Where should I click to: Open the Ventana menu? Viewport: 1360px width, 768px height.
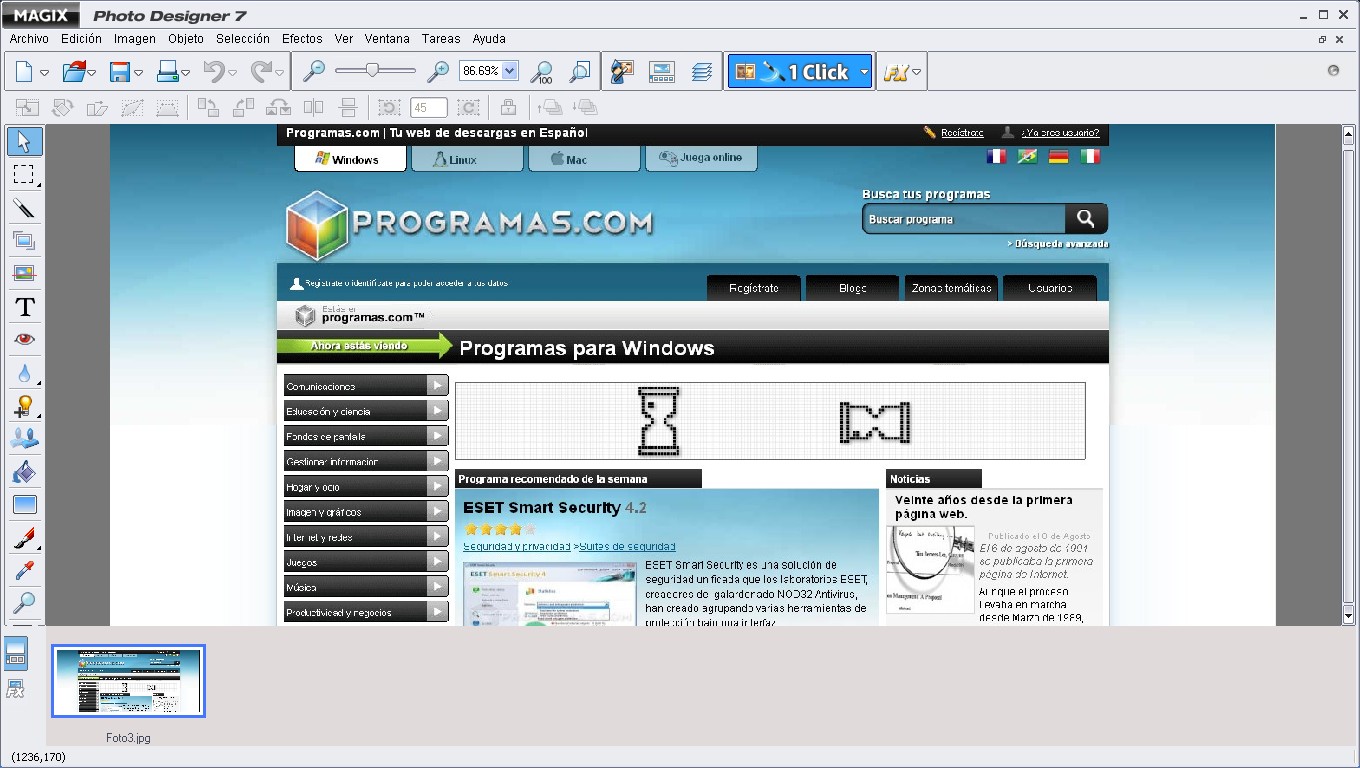pos(387,39)
